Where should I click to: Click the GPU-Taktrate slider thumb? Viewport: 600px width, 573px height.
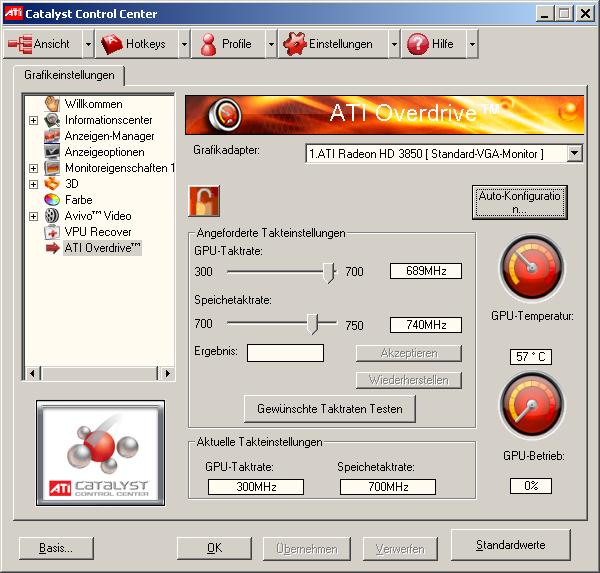(x=329, y=272)
